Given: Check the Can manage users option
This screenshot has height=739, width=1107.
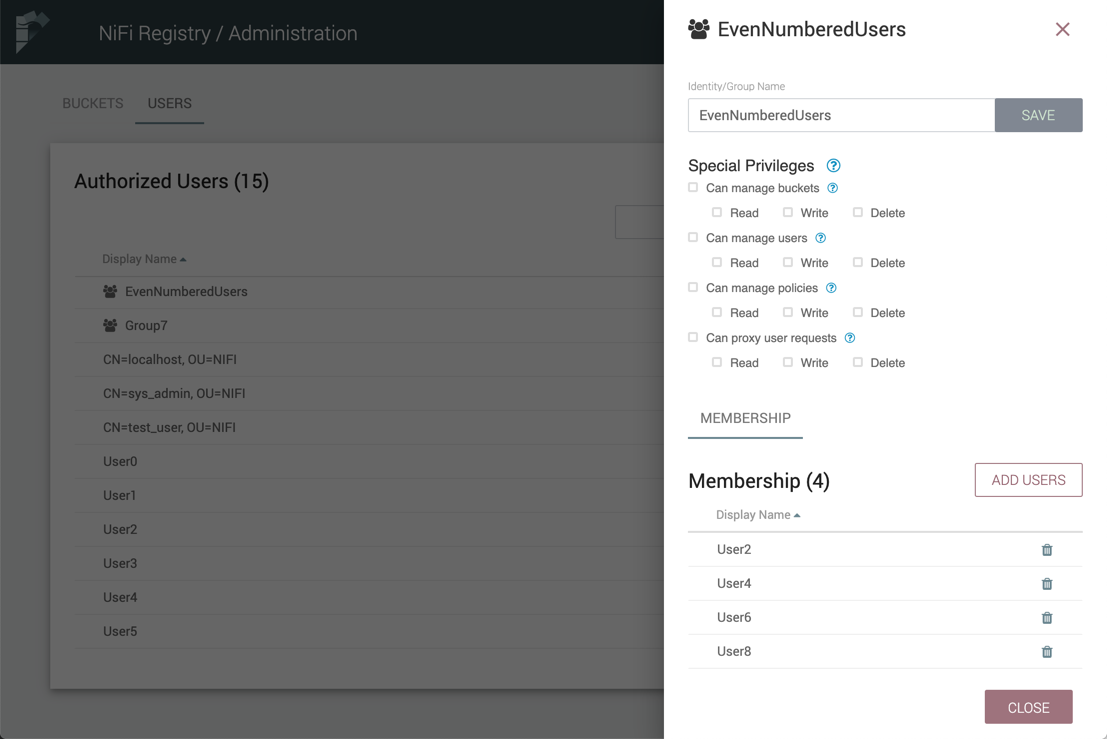Looking at the screenshot, I should click(693, 238).
